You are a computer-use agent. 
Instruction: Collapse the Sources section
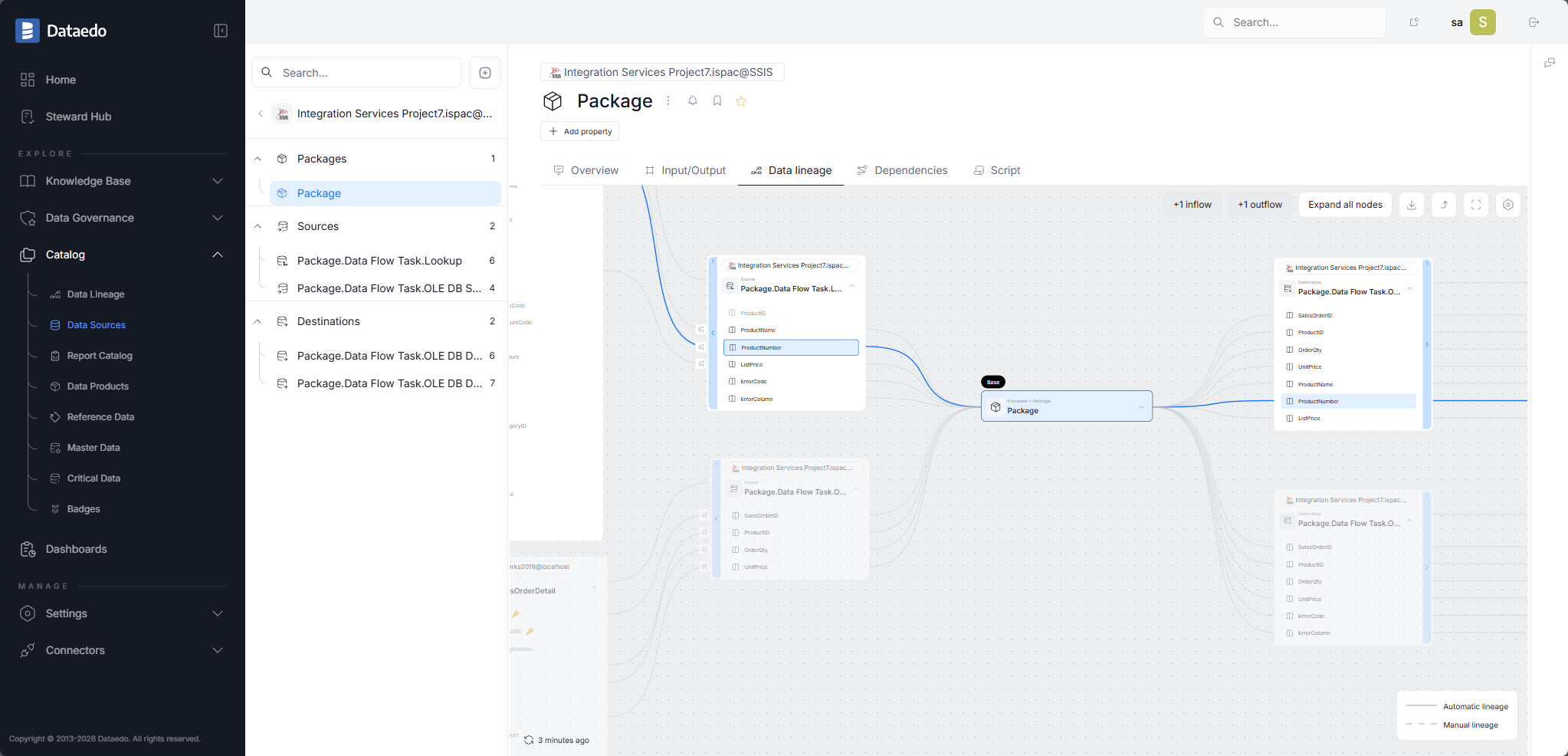pyautogui.click(x=258, y=226)
